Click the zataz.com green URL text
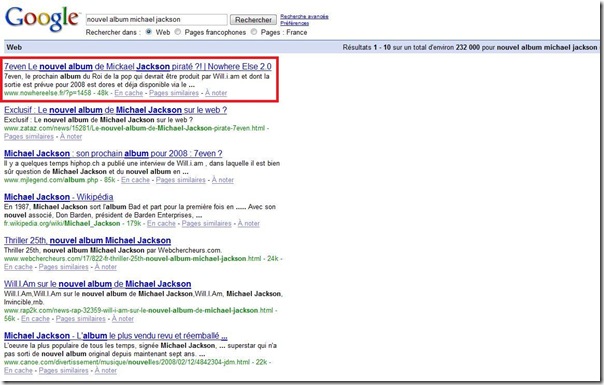The image size is (604, 385). [134, 128]
